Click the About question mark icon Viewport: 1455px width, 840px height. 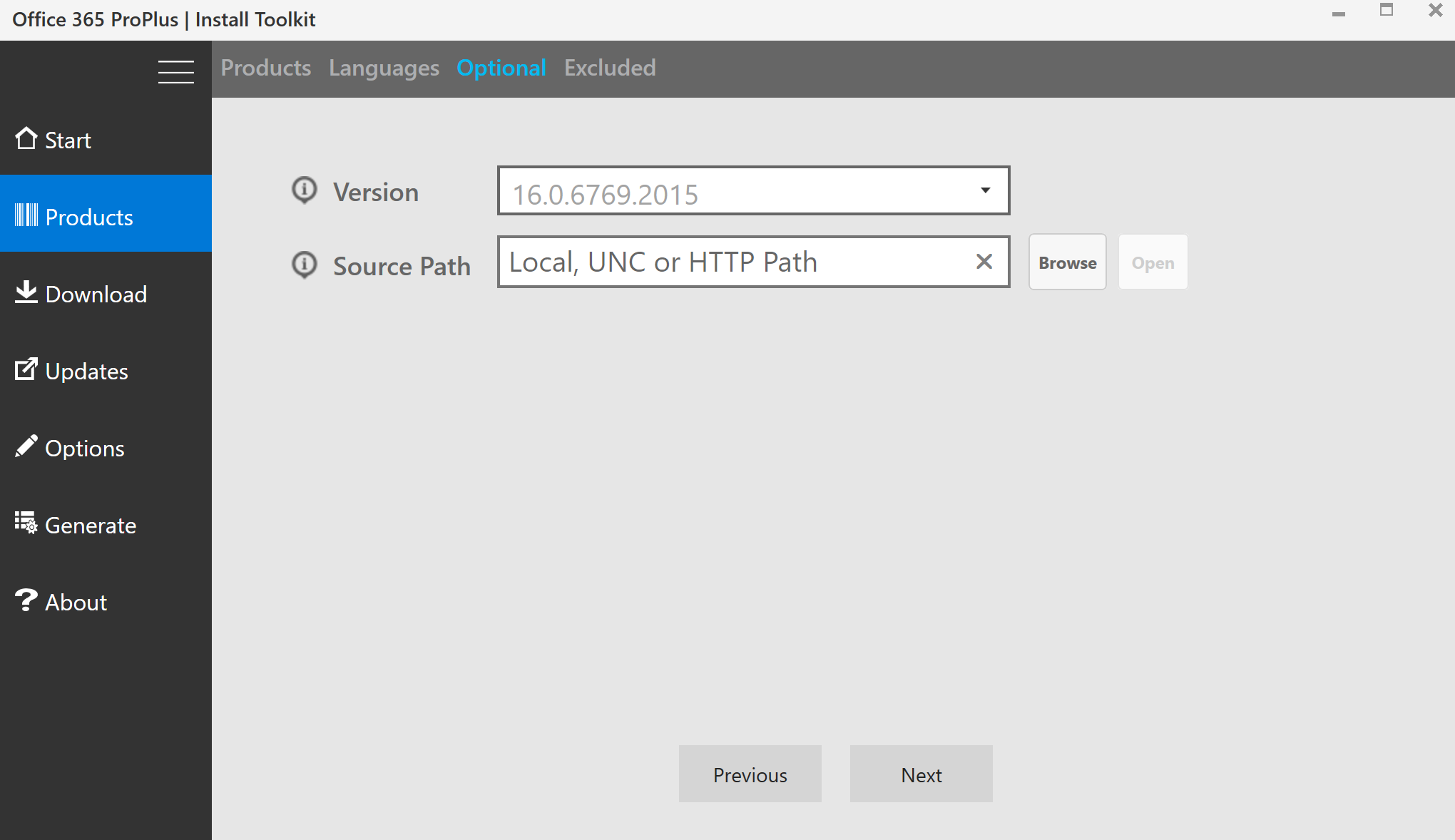[x=26, y=600]
